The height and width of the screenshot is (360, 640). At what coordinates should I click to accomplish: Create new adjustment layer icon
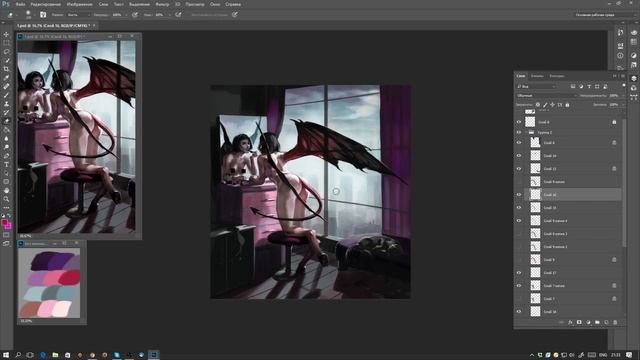pyautogui.click(x=588, y=322)
